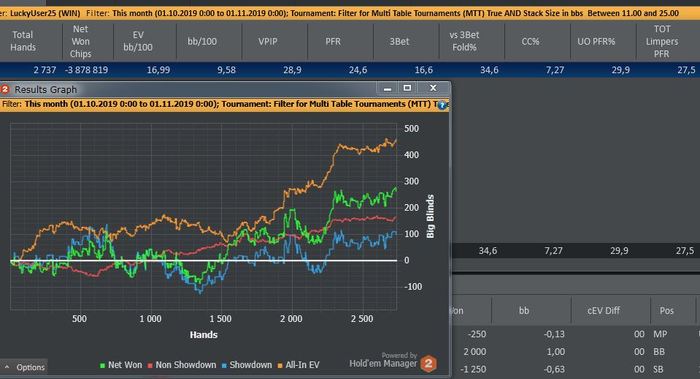
Task: Click the Hands axis label
Action: click(204, 335)
